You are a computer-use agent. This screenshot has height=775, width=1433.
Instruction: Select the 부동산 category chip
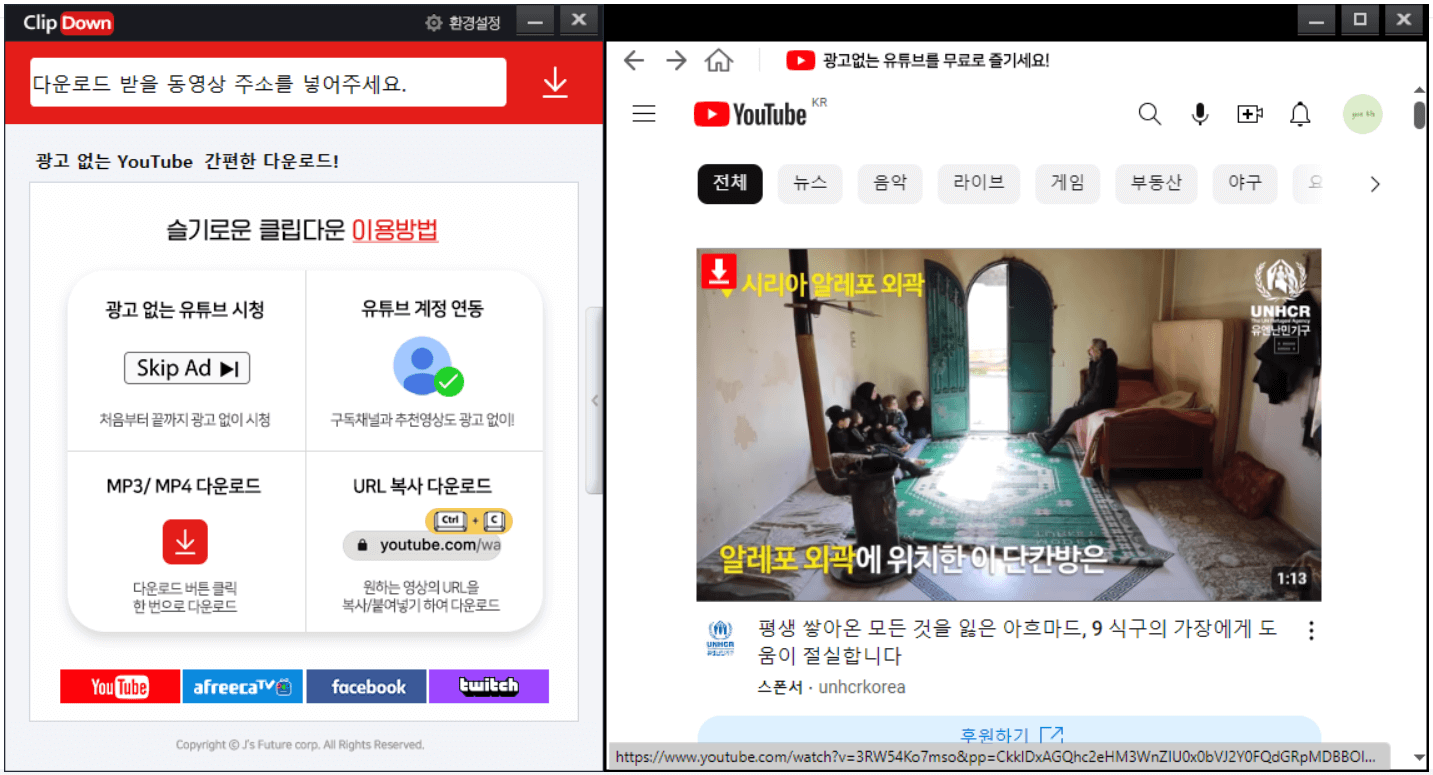pyautogui.click(x=1156, y=183)
